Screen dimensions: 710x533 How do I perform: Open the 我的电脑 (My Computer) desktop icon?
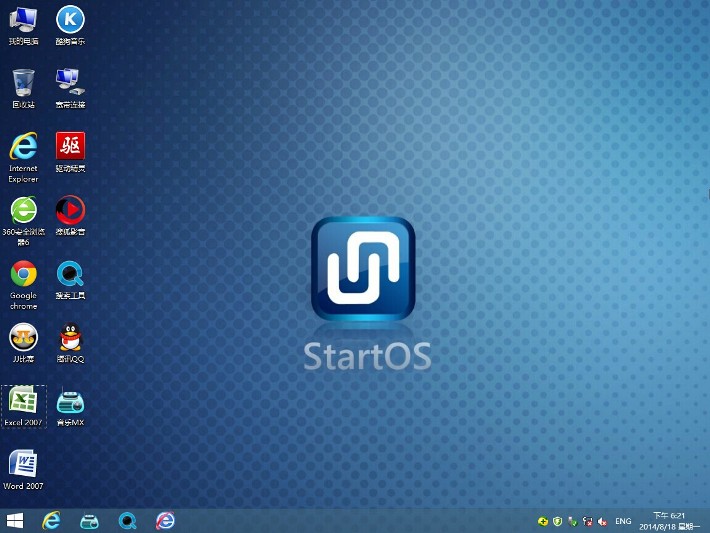pyautogui.click(x=24, y=25)
